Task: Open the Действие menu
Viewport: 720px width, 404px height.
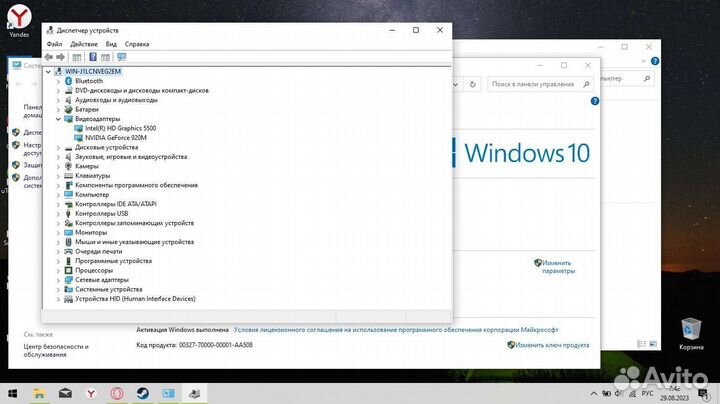Action: [84, 44]
